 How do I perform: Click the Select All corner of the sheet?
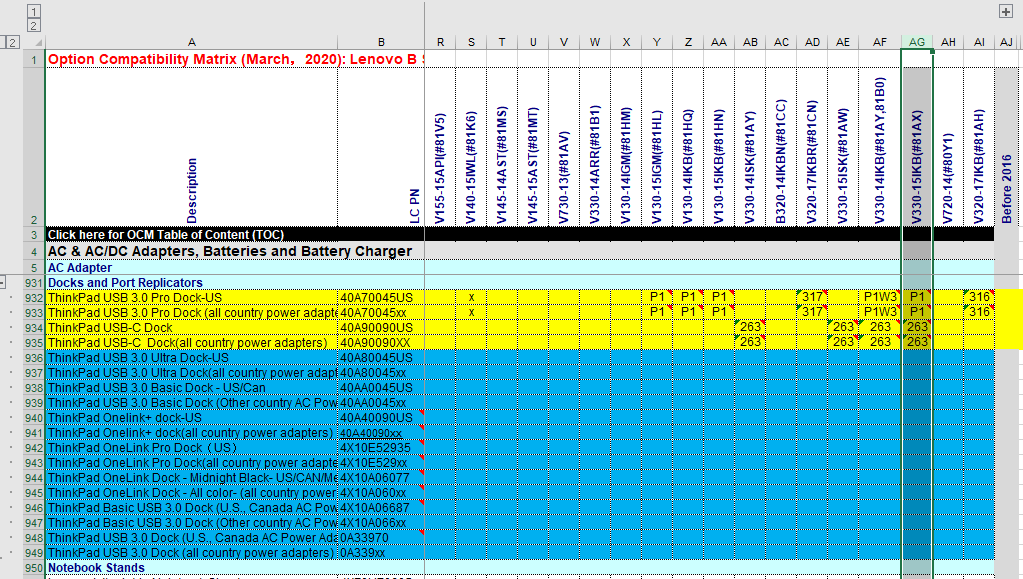pyautogui.click(x=34, y=42)
